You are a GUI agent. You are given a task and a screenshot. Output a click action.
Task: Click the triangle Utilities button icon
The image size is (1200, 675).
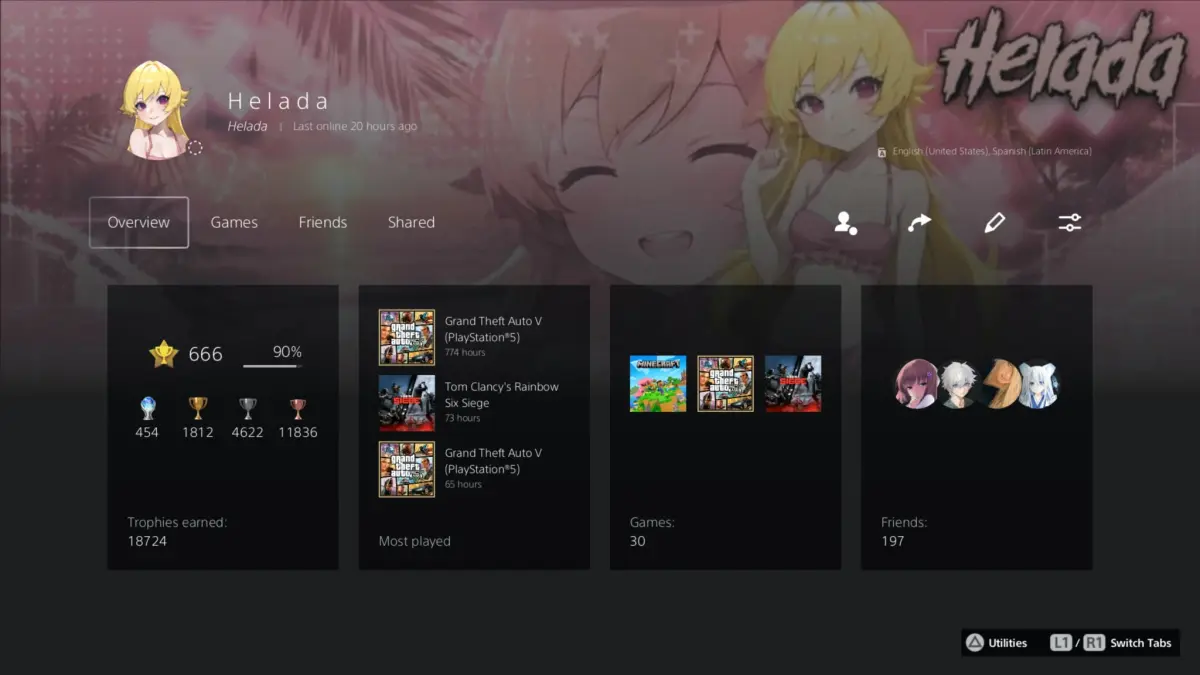tap(974, 643)
